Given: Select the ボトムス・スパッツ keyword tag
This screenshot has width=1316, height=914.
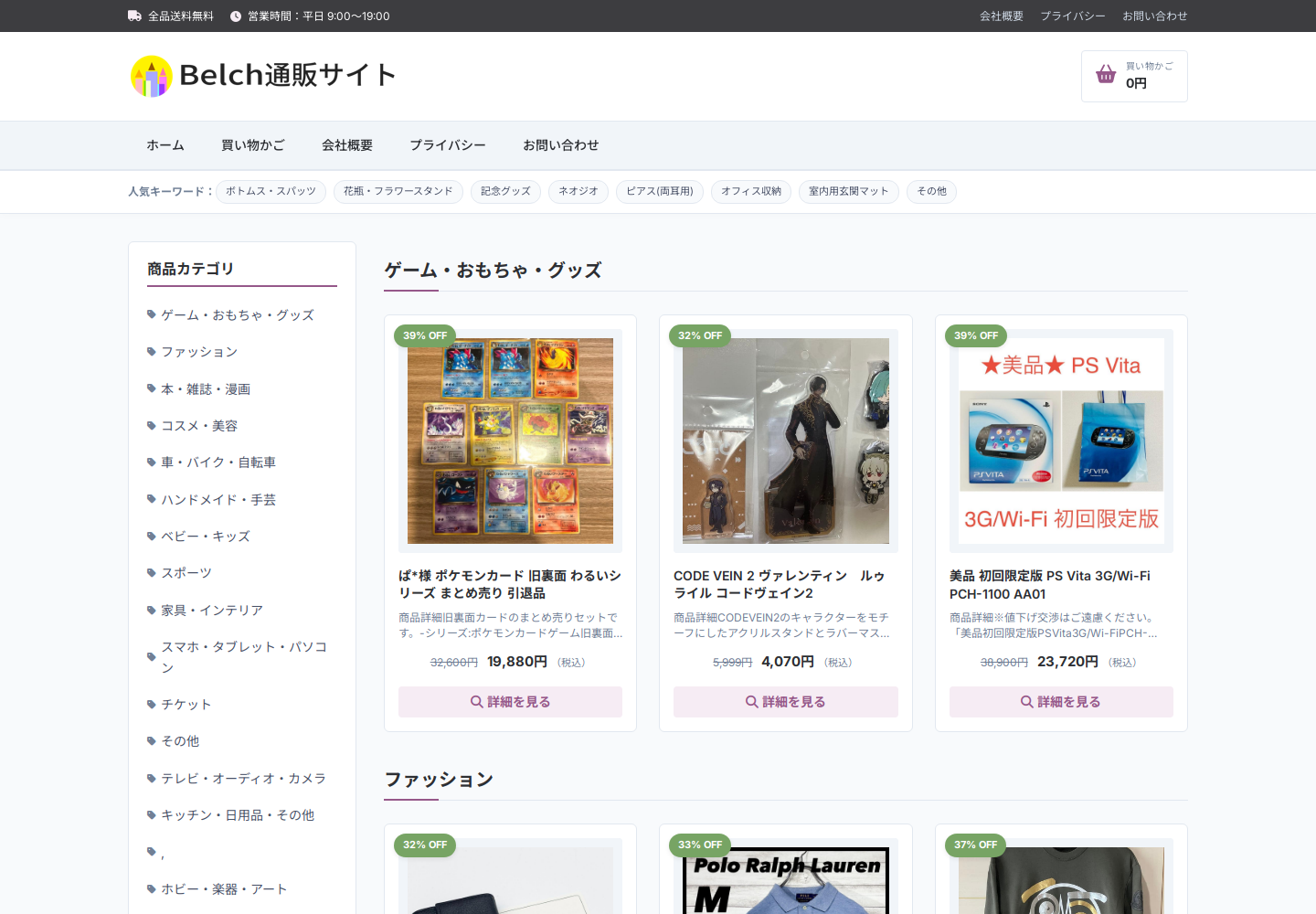Looking at the screenshot, I should coord(271,191).
